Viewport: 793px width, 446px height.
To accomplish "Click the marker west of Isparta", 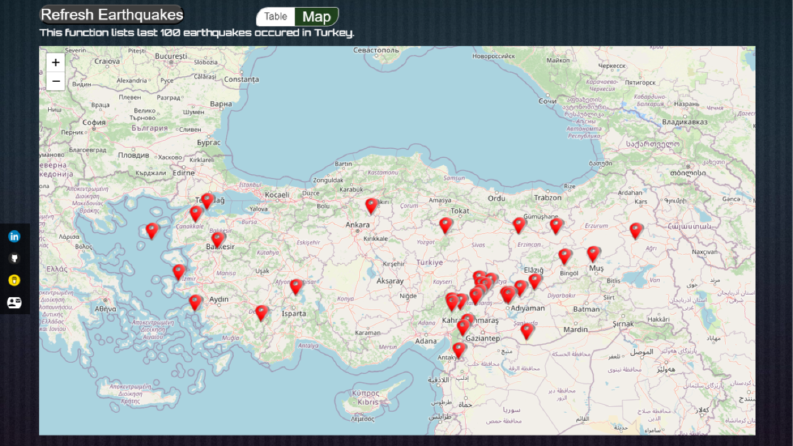I will click(261, 313).
